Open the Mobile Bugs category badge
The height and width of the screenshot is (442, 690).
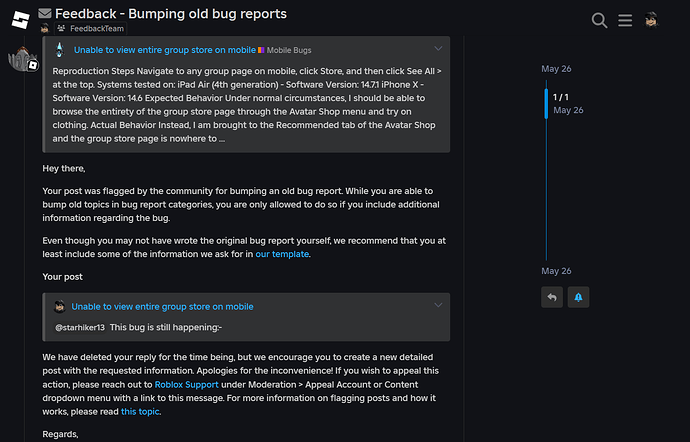pos(285,50)
